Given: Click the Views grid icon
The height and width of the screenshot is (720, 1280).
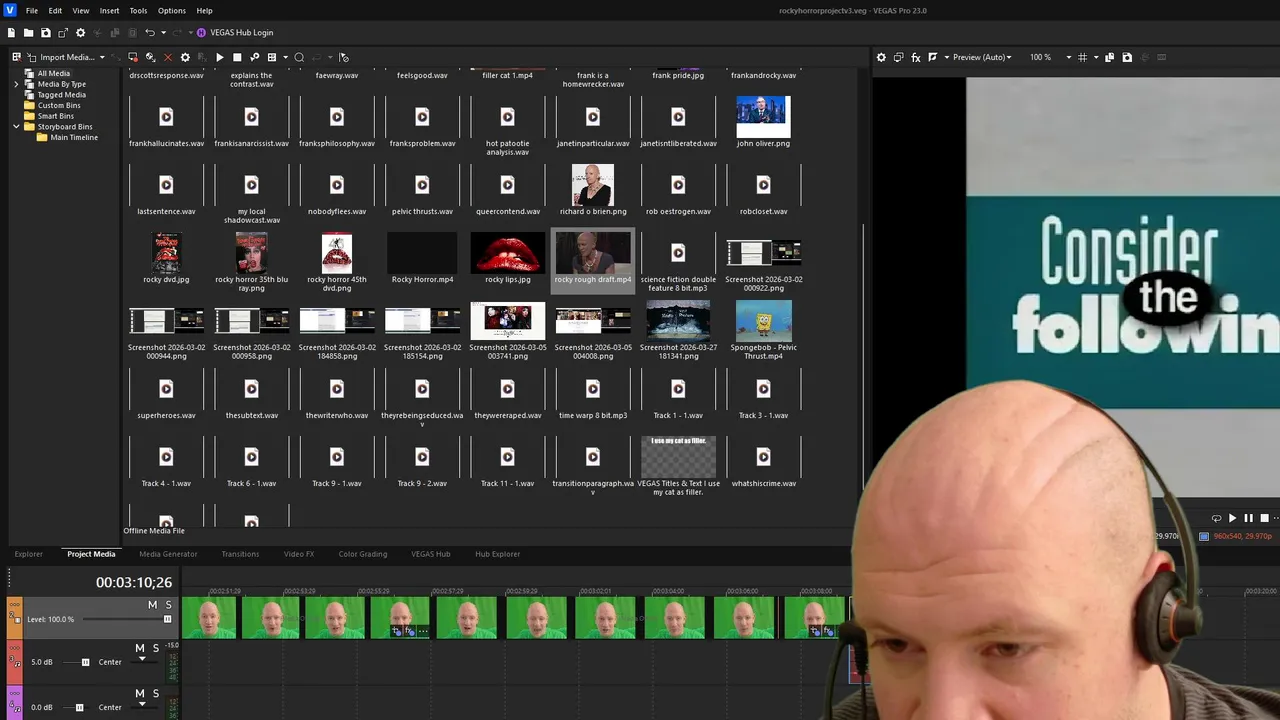Looking at the screenshot, I should pos(272,57).
